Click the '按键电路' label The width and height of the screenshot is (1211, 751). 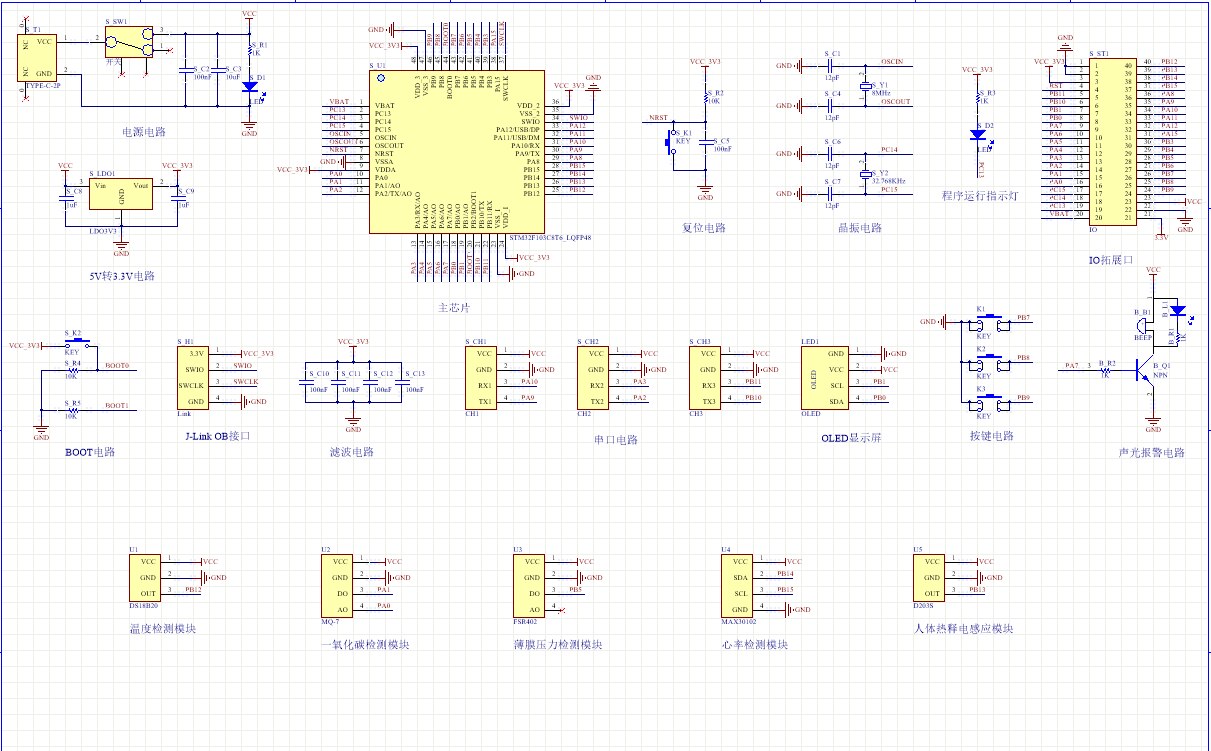click(991, 435)
